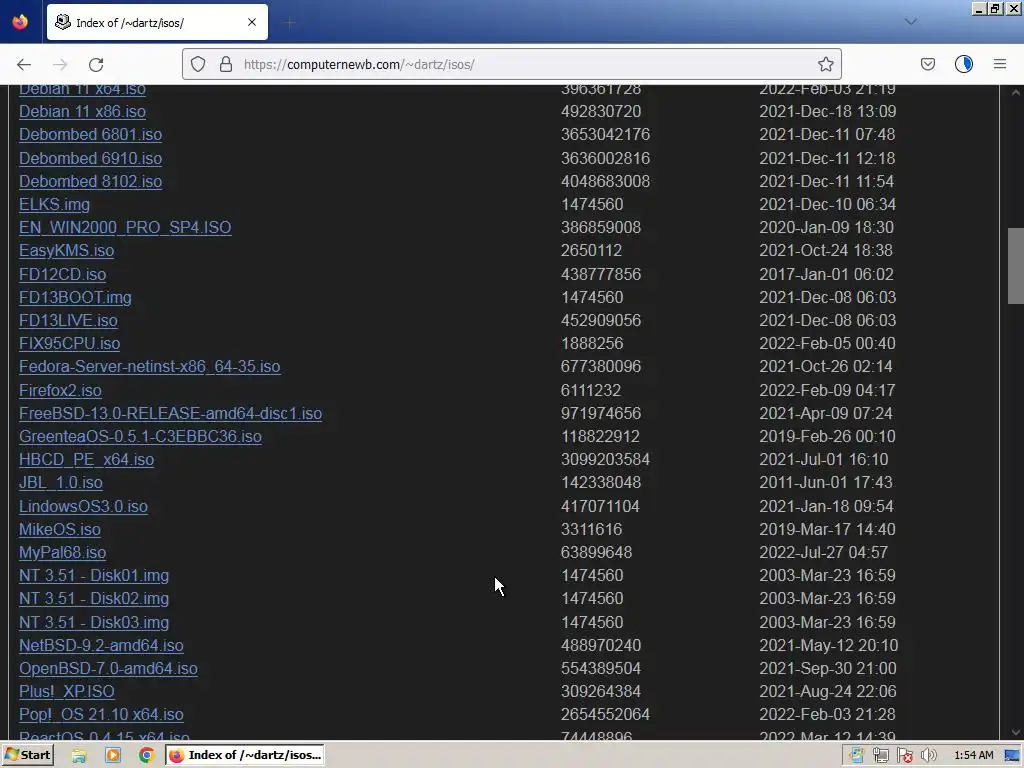Download Debombed 6910.iso
This screenshot has width=1024, height=768.
[x=90, y=158]
